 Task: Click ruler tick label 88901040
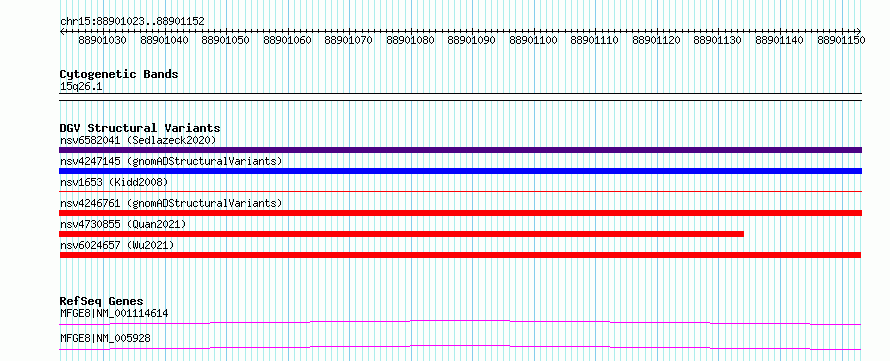164,40
